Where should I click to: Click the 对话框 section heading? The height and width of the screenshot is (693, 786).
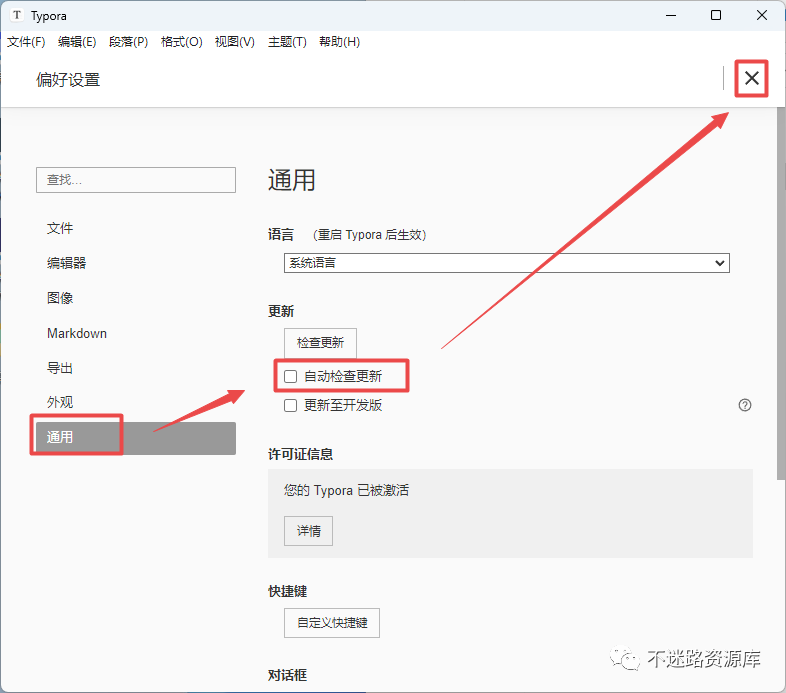click(x=287, y=675)
